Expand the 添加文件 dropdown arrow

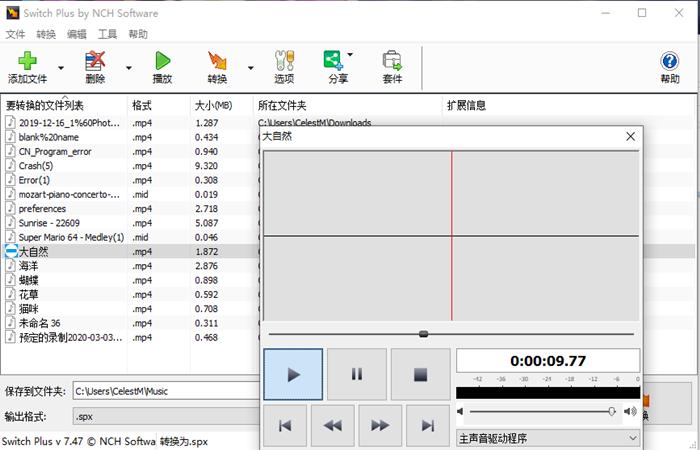pos(61,68)
